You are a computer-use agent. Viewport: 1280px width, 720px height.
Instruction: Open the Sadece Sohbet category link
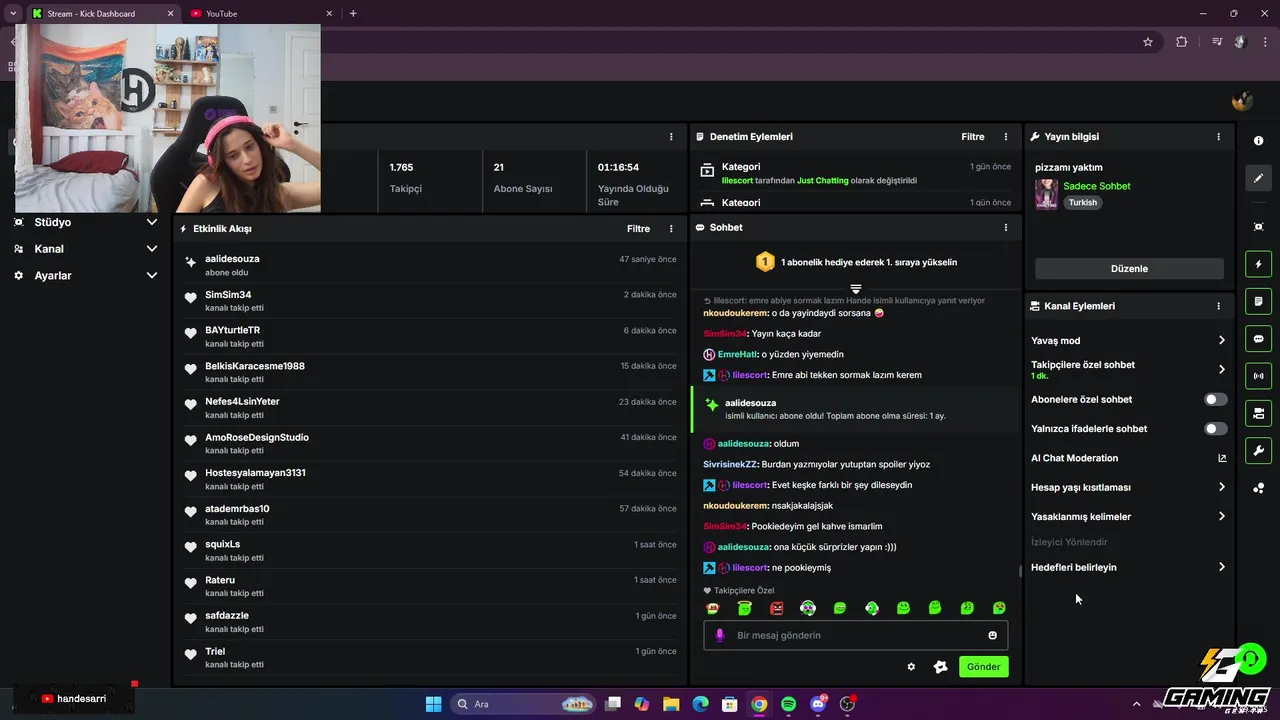(x=1096, y=186)
